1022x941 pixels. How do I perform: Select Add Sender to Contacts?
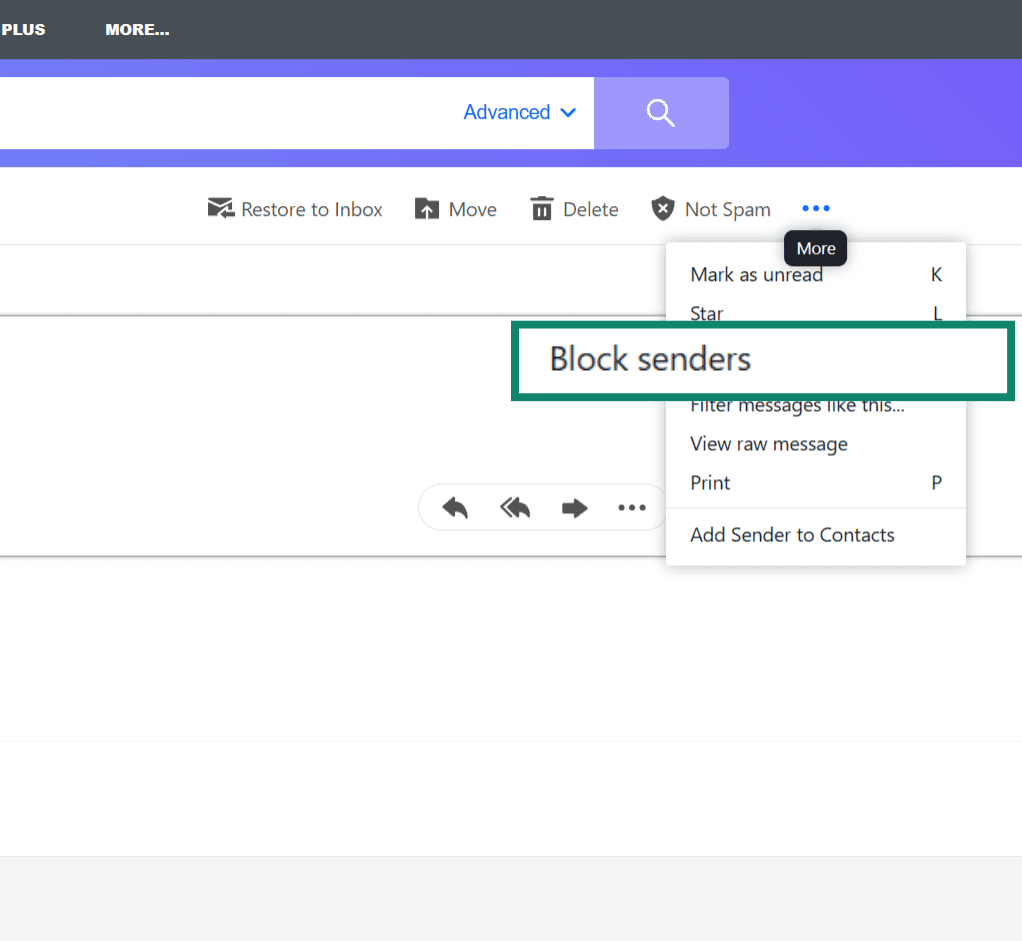(x=792, y=535)
